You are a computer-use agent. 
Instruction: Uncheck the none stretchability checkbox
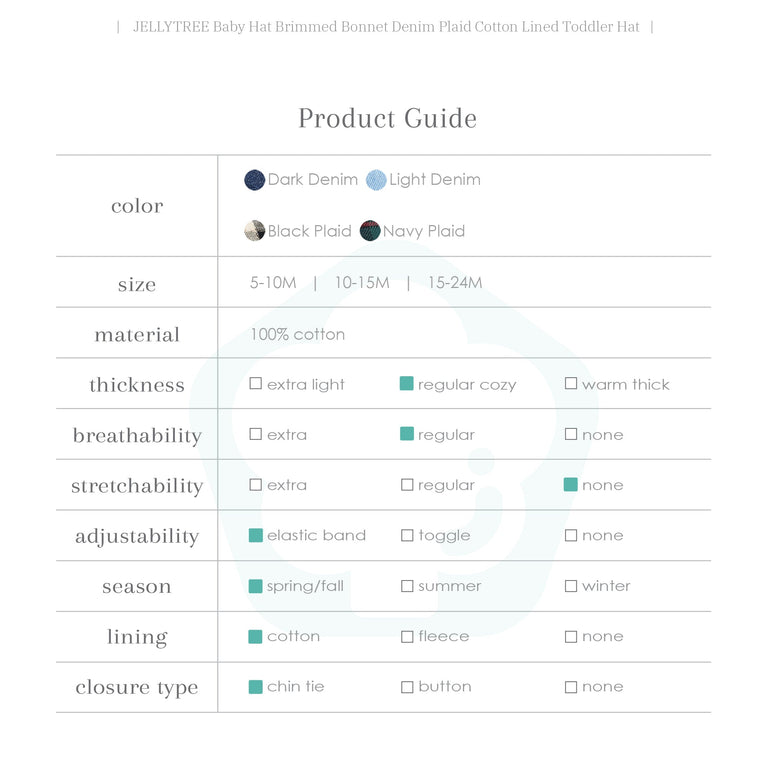coord(571,485)
